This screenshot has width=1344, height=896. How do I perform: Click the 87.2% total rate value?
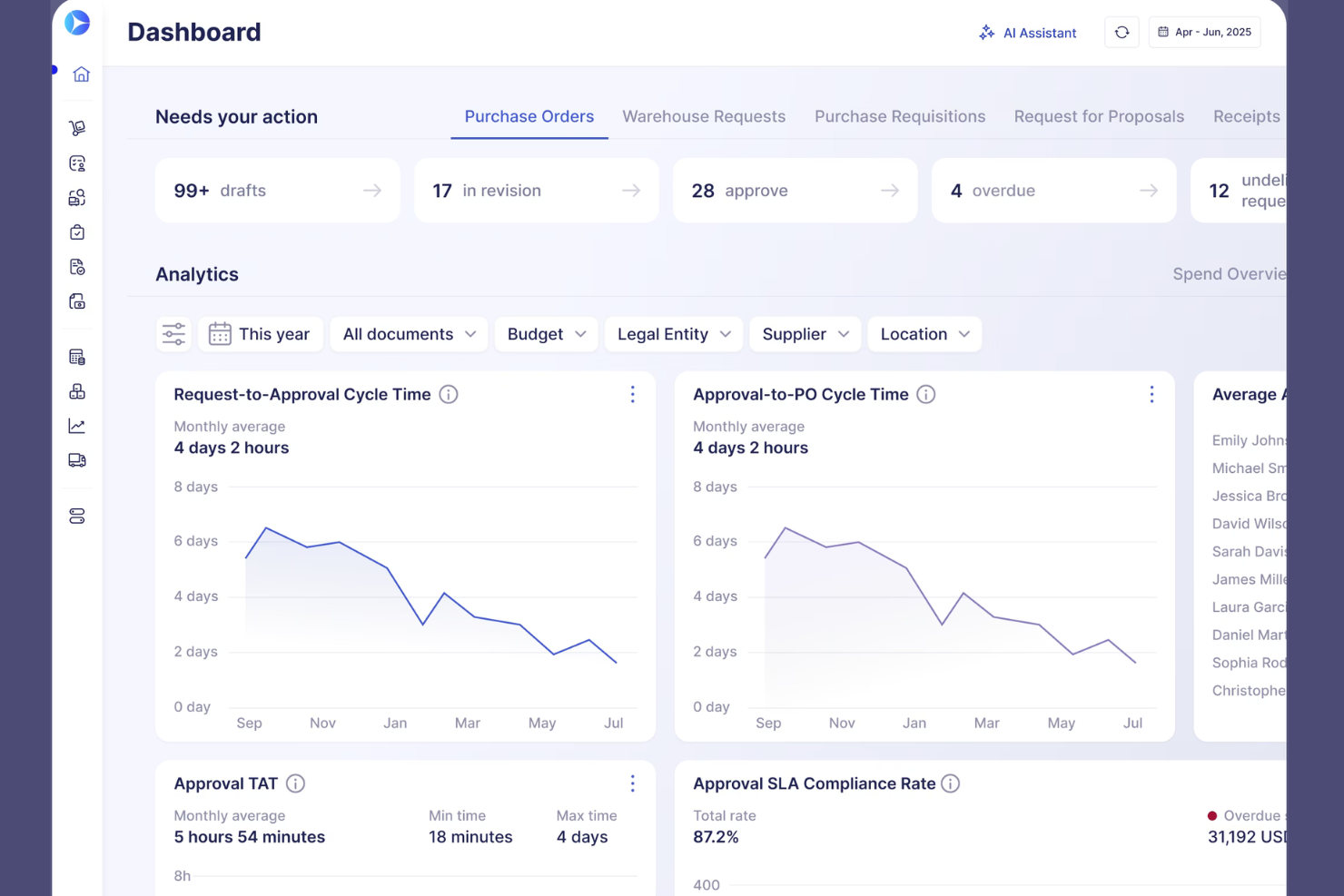[716, 837]
